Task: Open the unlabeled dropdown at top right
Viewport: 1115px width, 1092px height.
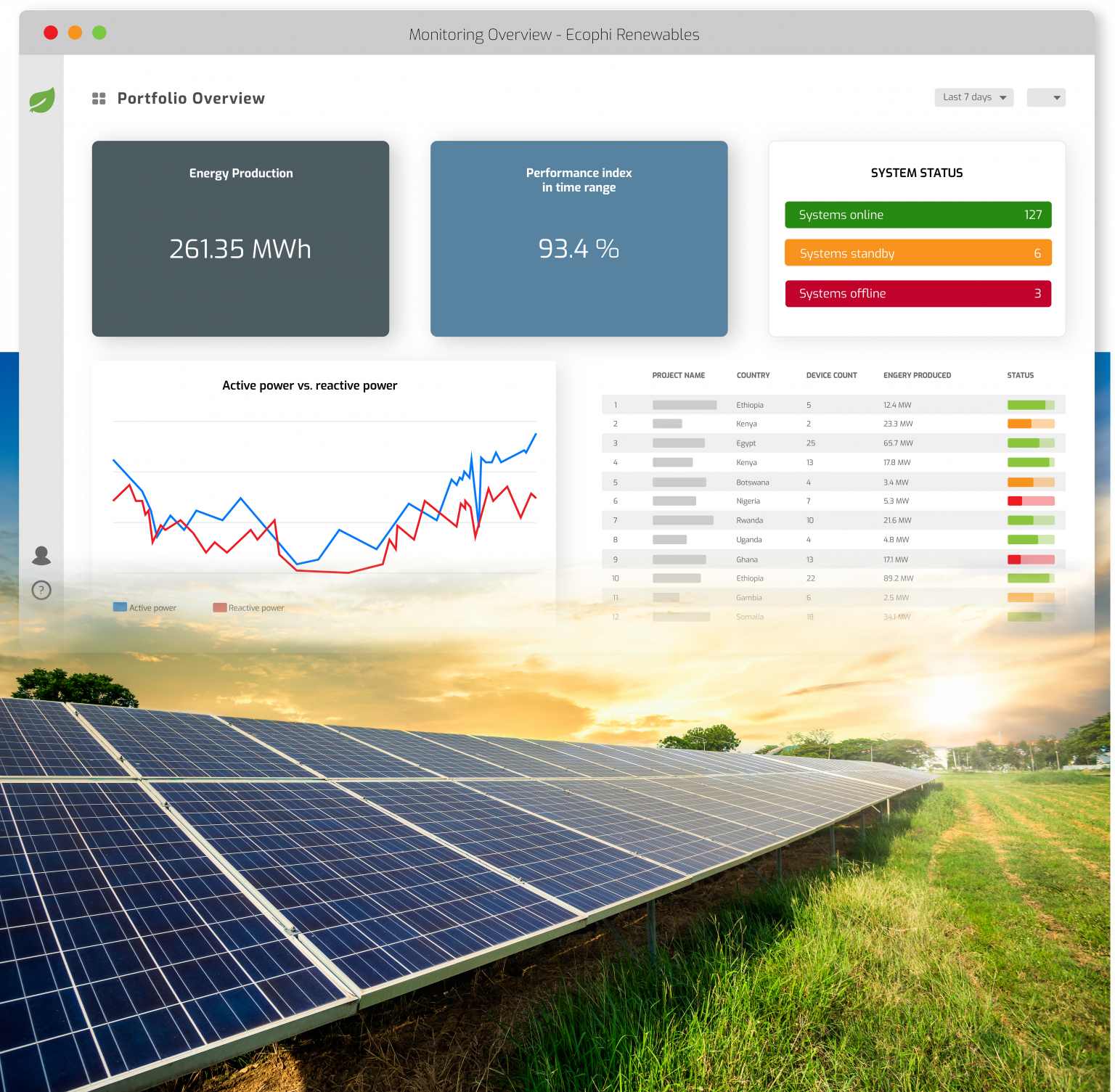Action: [1045, 97]
